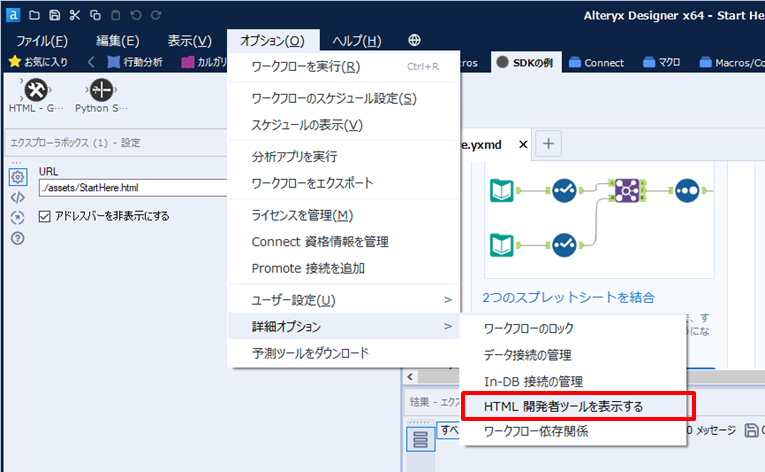
Task: Select 分析アプリを実行
Action: 343,157
